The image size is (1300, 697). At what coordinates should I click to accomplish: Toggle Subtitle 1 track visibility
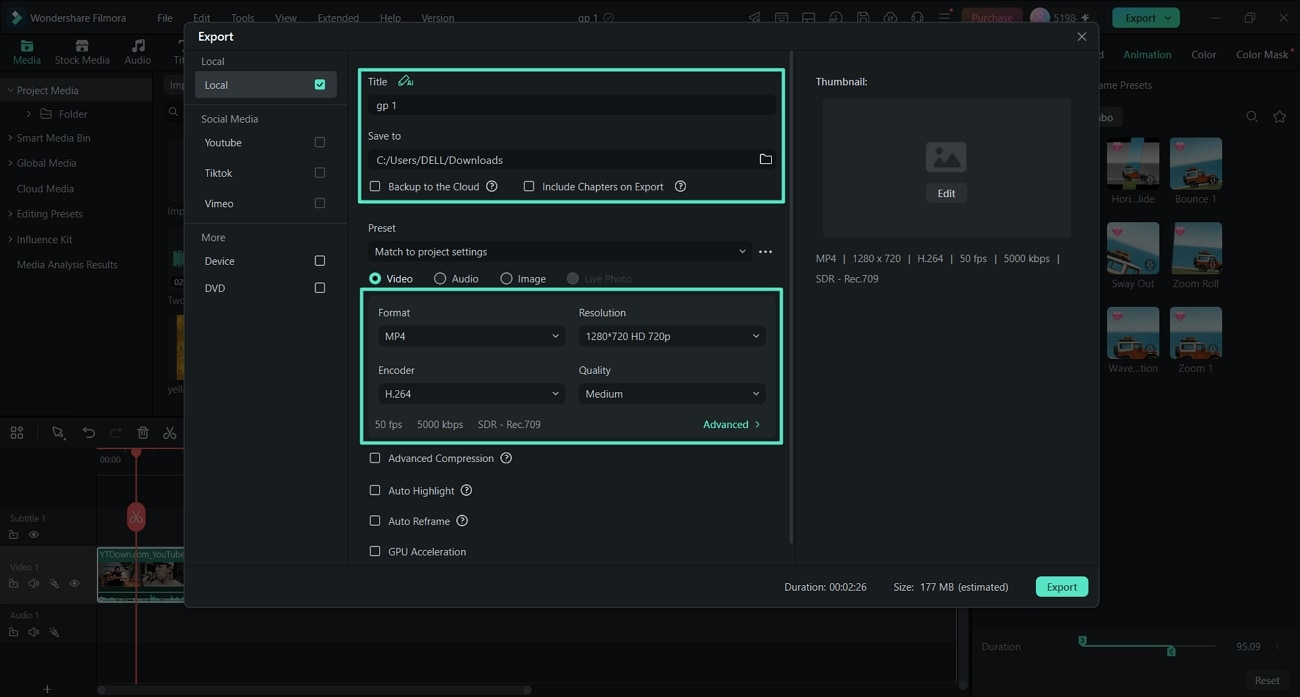pos(33,535)
